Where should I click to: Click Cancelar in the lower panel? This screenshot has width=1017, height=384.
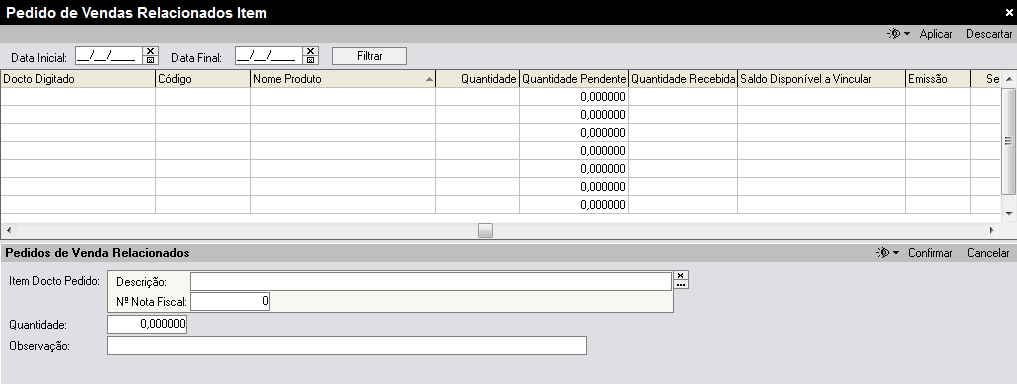click(x=988, y=253)
